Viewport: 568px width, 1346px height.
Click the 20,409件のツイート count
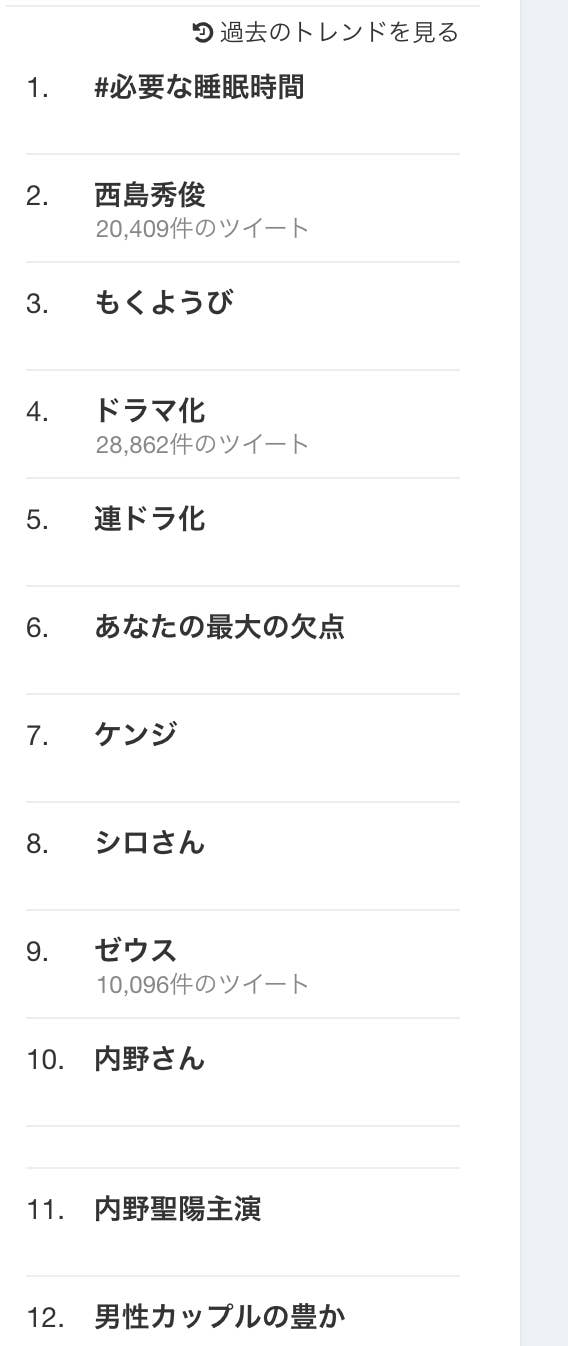[x=203, y=229]
